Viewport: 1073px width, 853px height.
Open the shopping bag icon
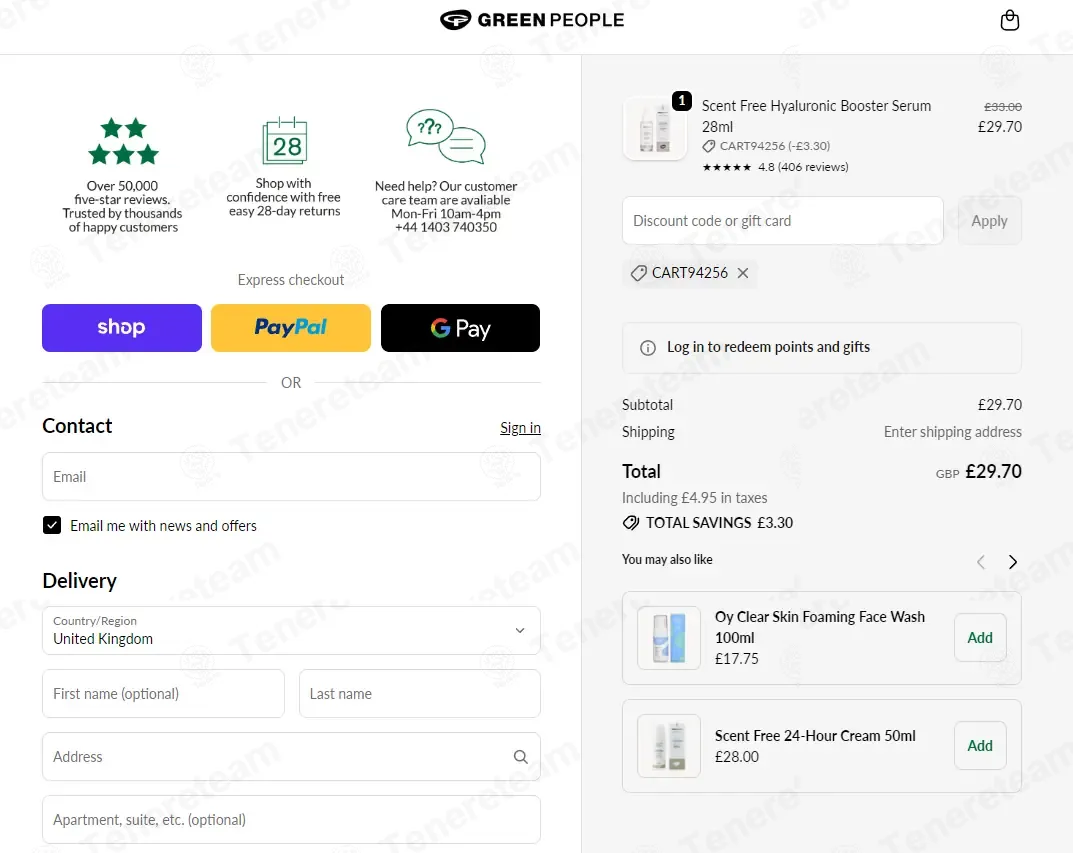coord(1009,21)
